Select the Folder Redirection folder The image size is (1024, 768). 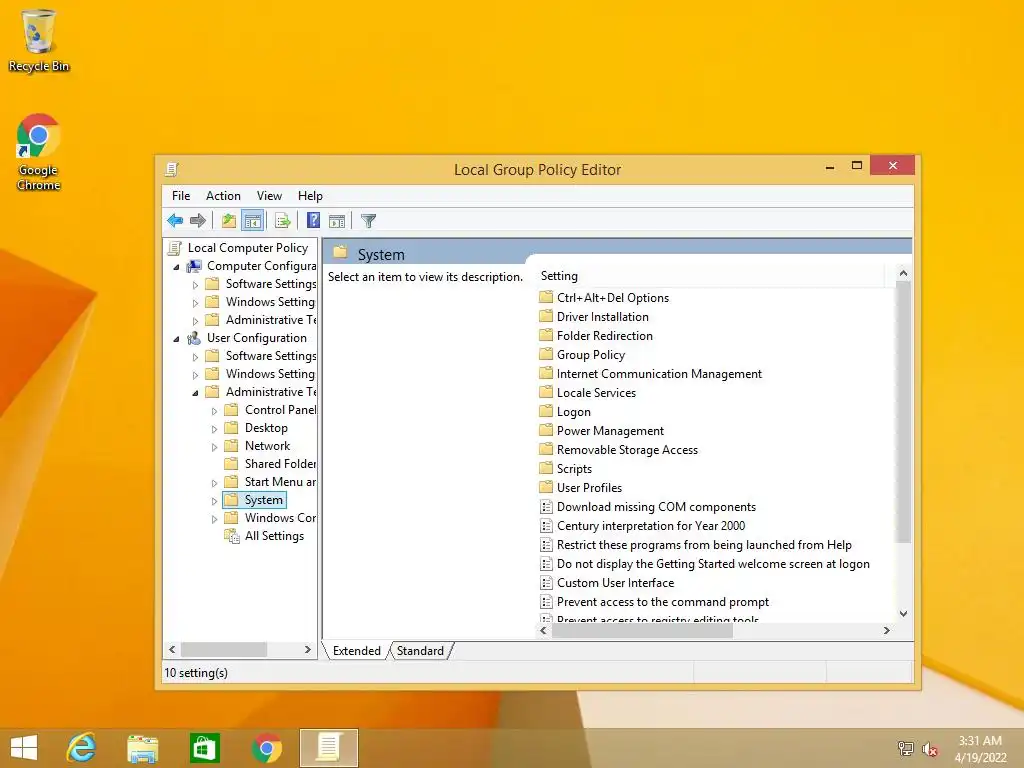596,336
